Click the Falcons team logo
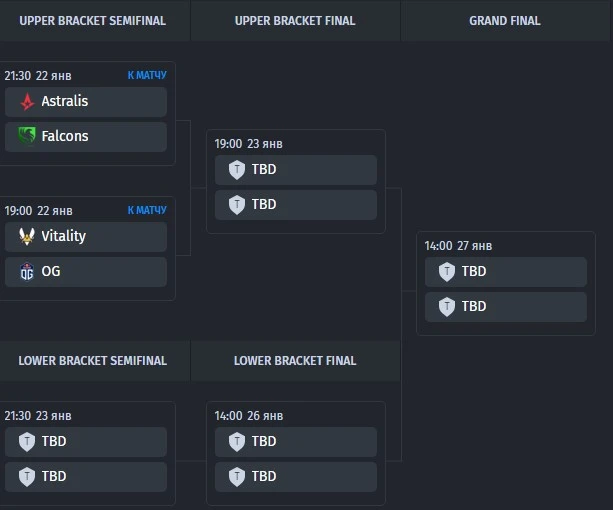The image size is (613, 510). click(x=27, y=136)
